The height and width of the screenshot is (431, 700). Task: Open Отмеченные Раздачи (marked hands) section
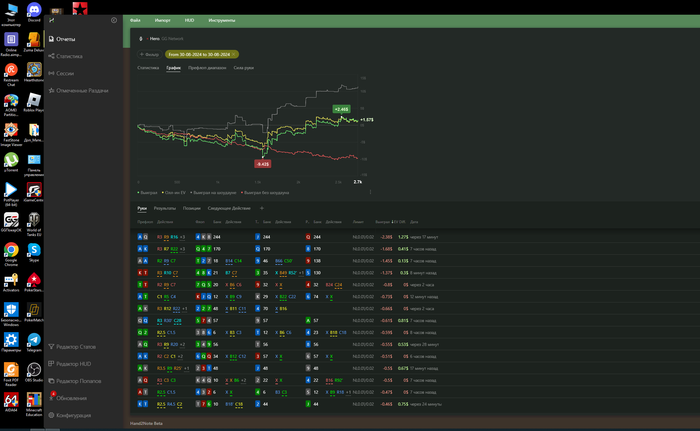[x=78, y=91]
